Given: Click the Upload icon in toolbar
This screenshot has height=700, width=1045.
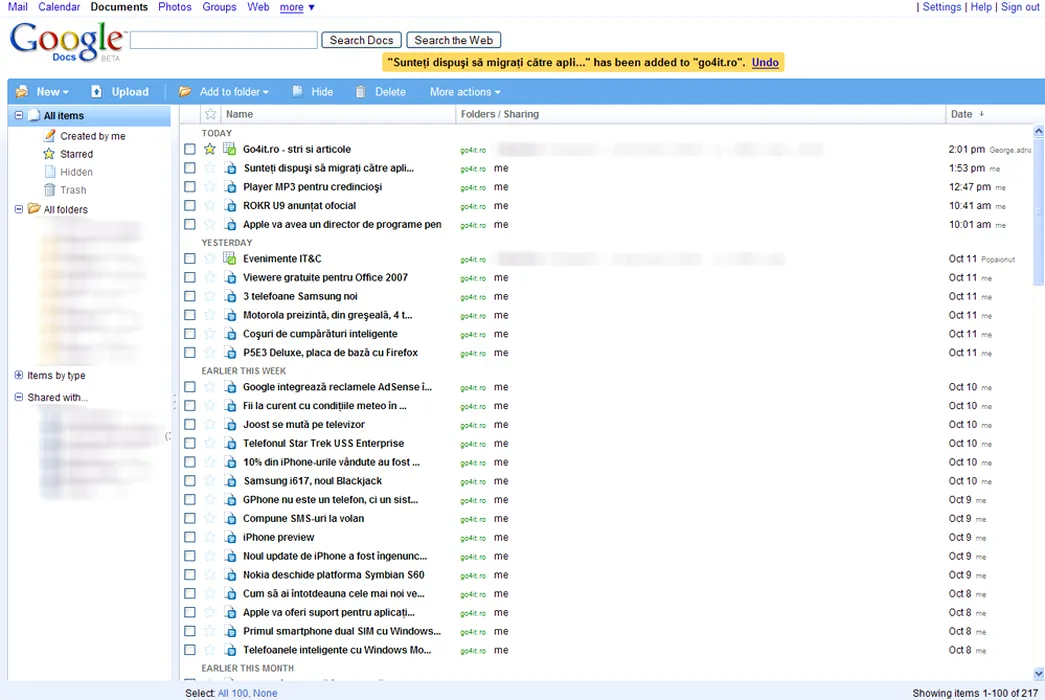Looking at the screenshot, I should click(97, 91).
